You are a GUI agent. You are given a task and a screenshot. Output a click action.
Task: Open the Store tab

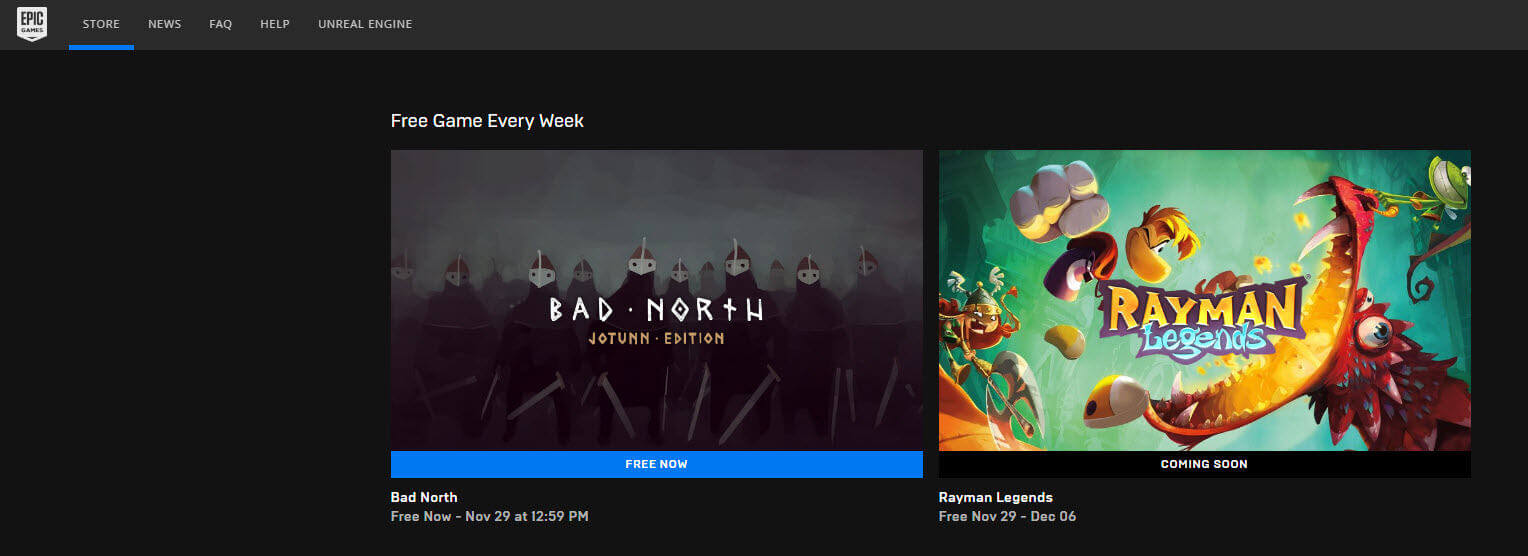(x=101, y=24)
